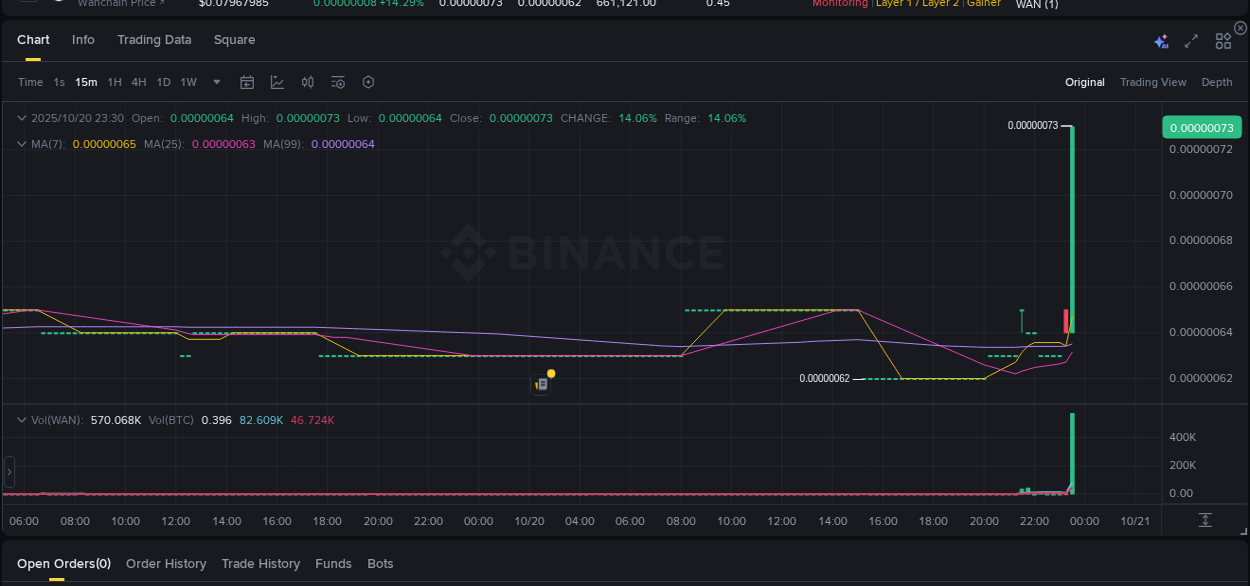
Task: Click the Gainer tag link
Action: click(984, 4)
